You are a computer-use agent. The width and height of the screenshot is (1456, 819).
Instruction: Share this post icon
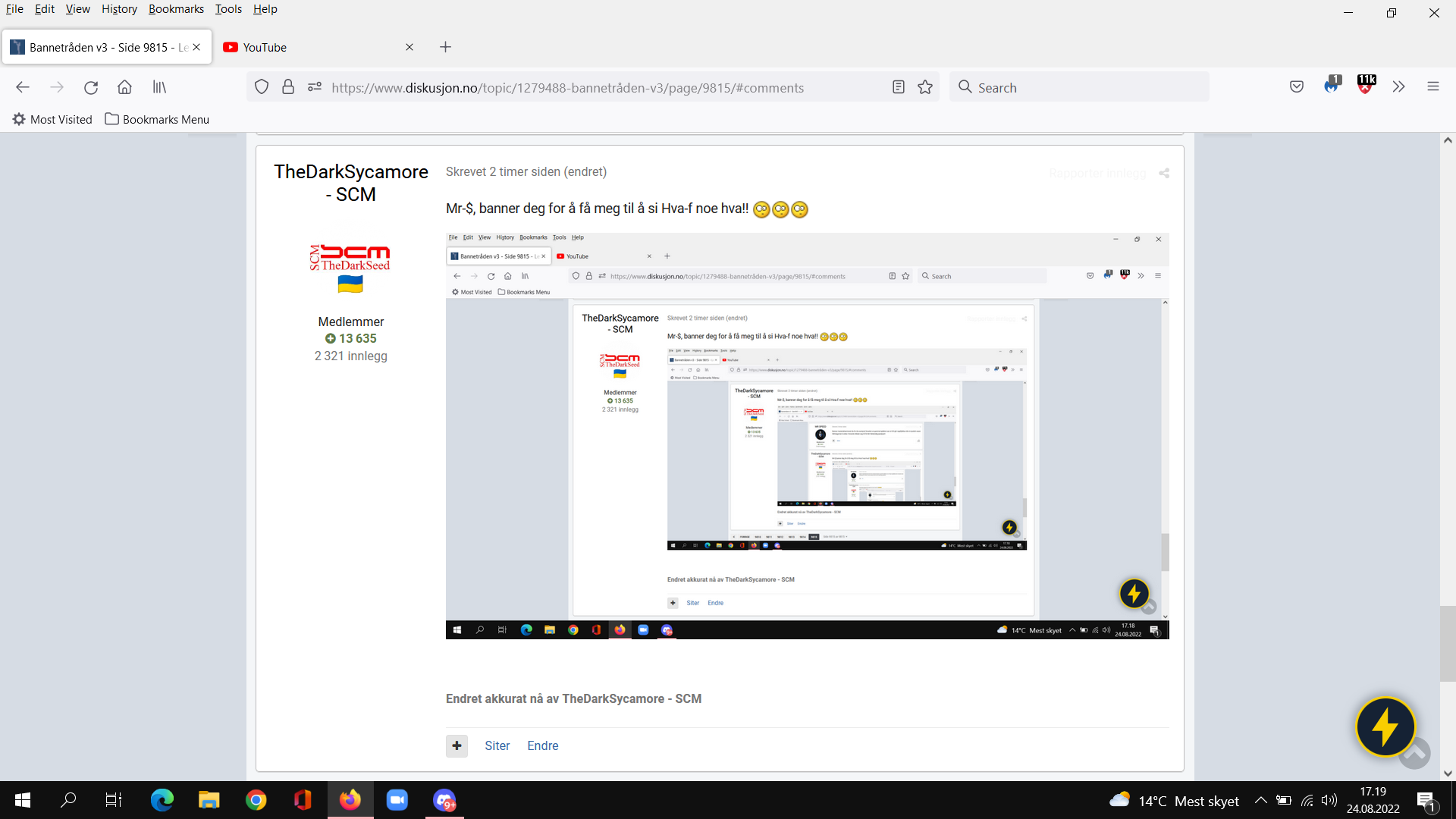point(1164,174)
